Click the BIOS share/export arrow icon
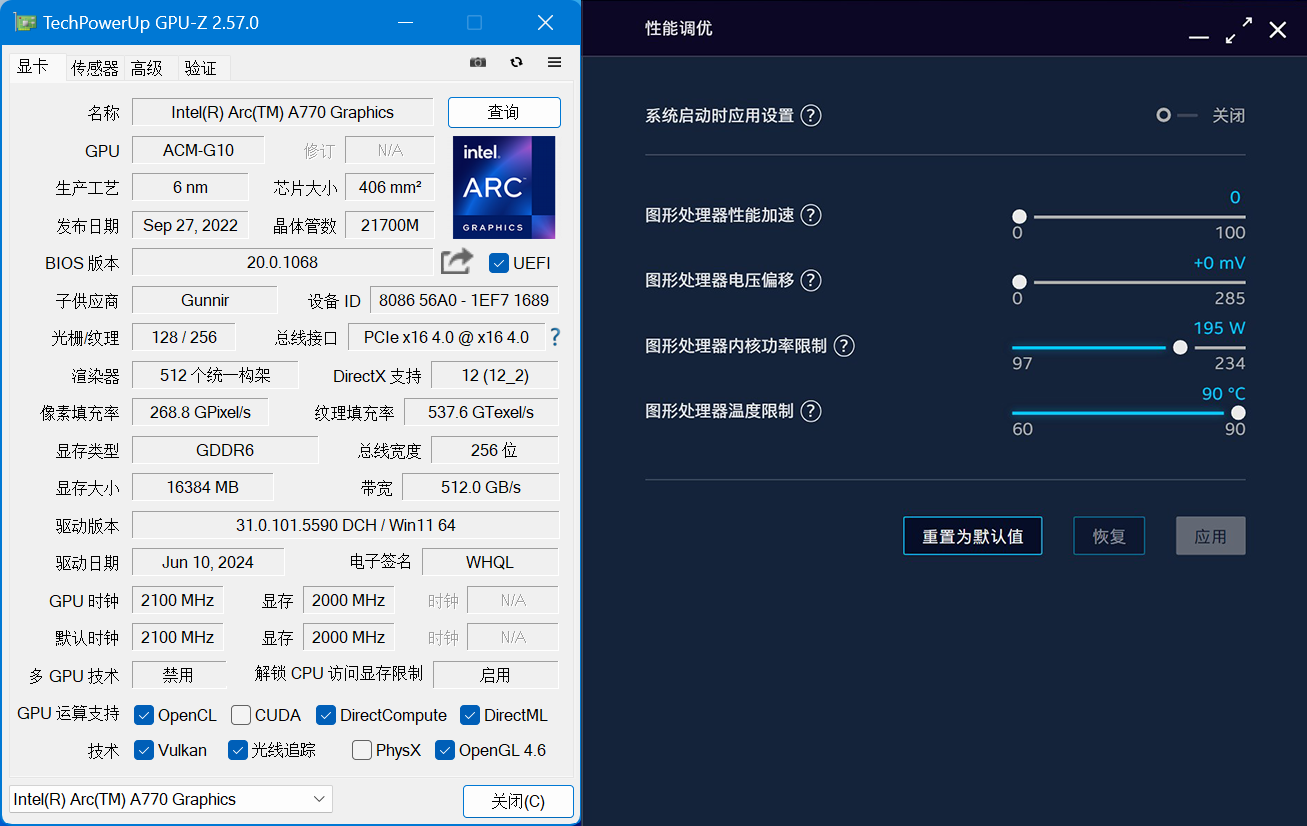 [x=457, y=262]
